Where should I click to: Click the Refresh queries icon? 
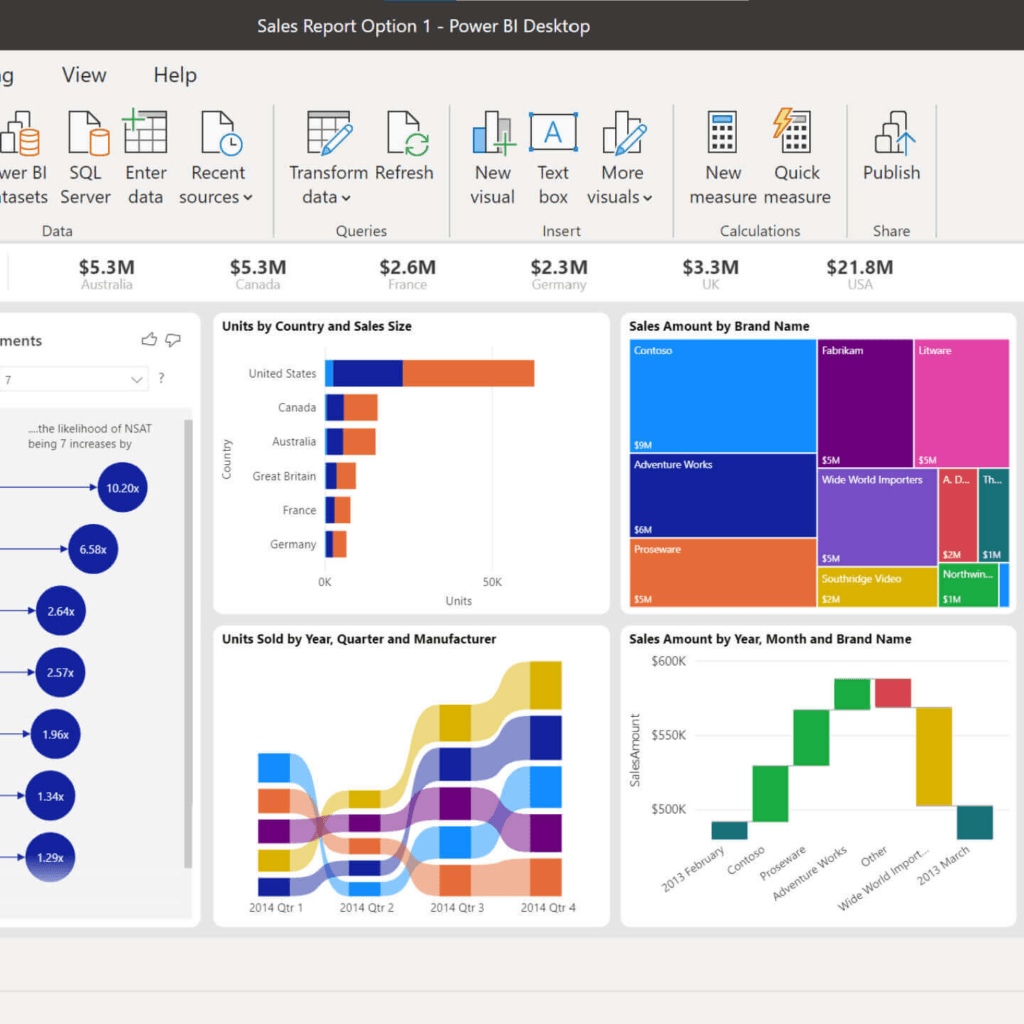point(405,135)
